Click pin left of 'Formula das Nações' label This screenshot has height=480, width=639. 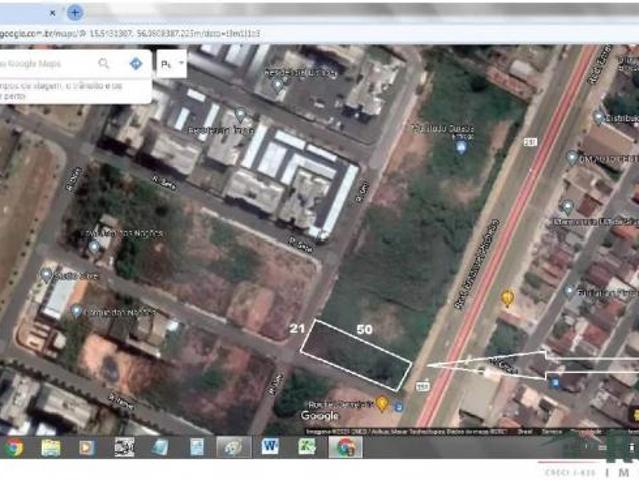[x=76, y=311]
